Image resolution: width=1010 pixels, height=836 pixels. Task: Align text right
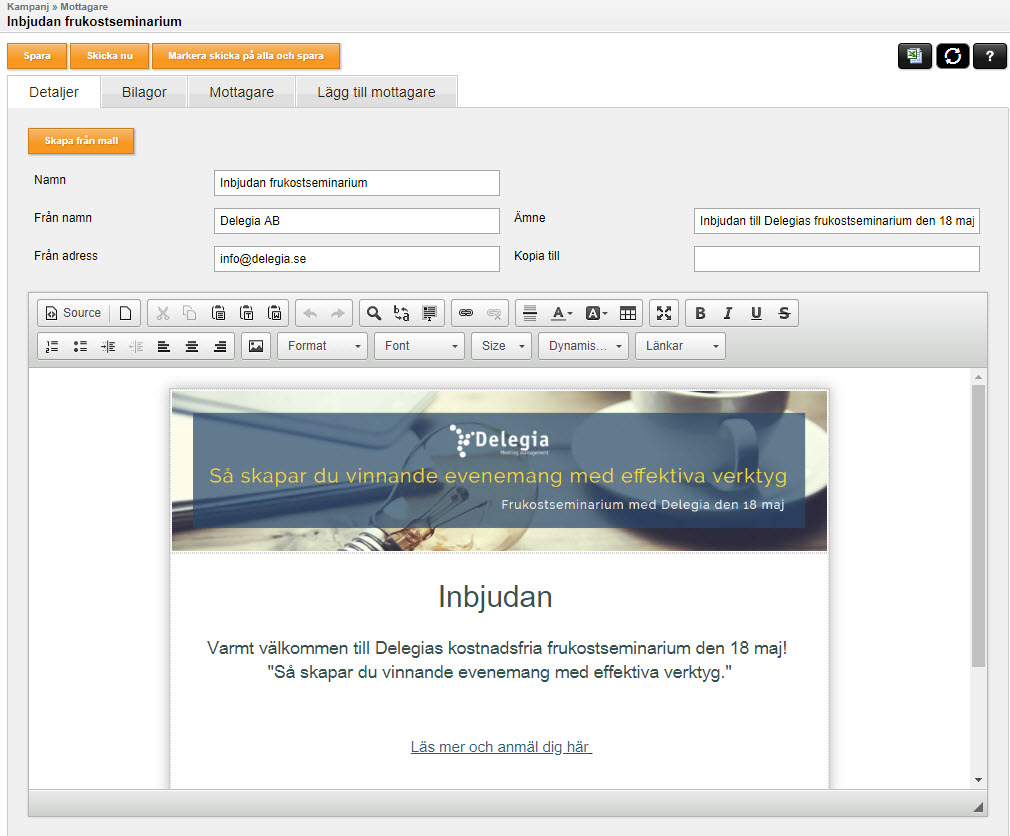220,346
